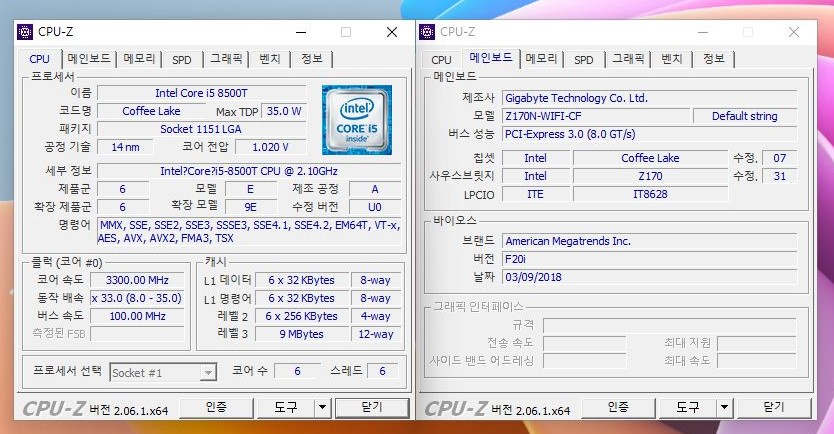This screenshot has width=834, height=434.
Task: Click manufacturer field Gigabyte Technology Co. Ltd.
Action: click(x=649, y=98)
